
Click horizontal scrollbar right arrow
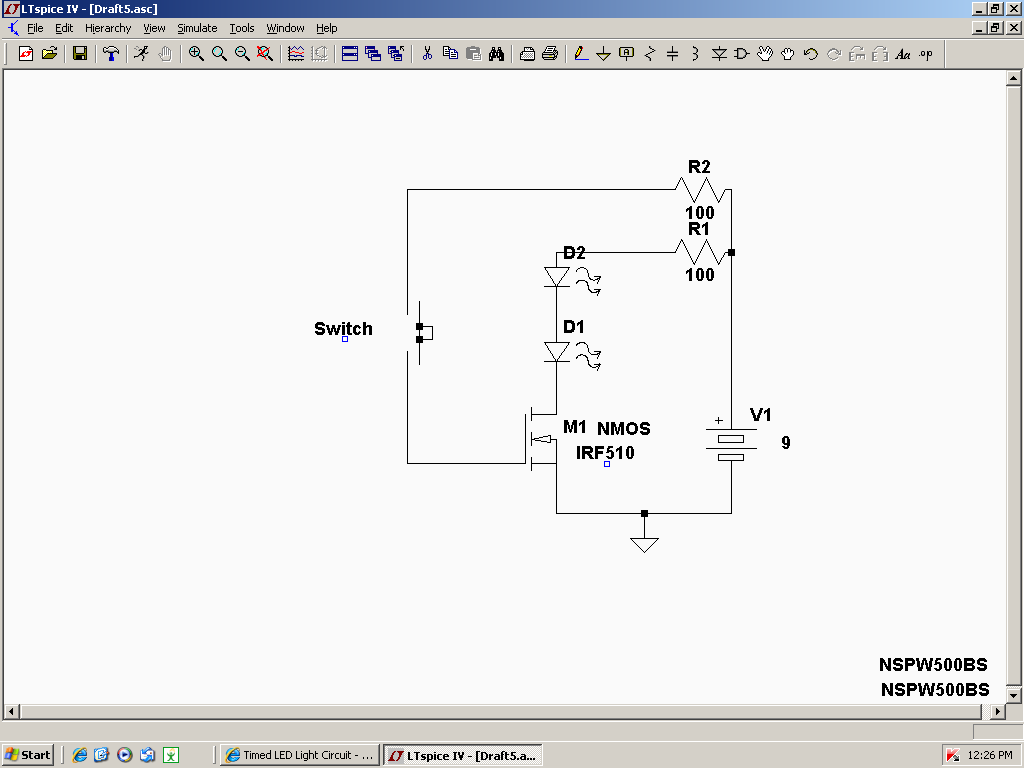point(998,711)
